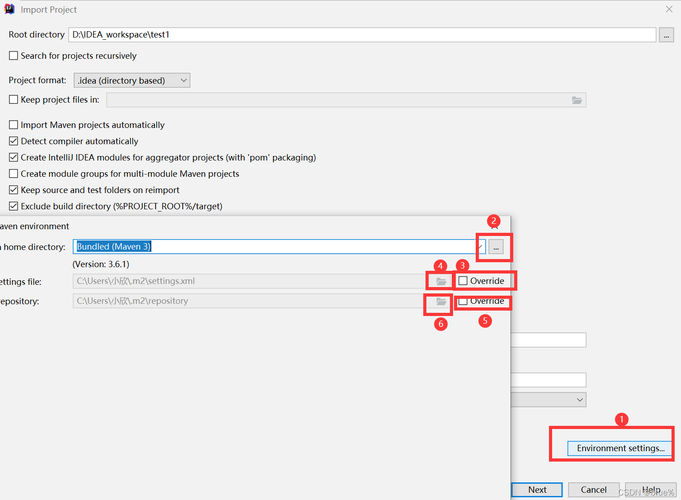
Task: Cancel the Import Project dialog
Action: [x=593, y=490]
